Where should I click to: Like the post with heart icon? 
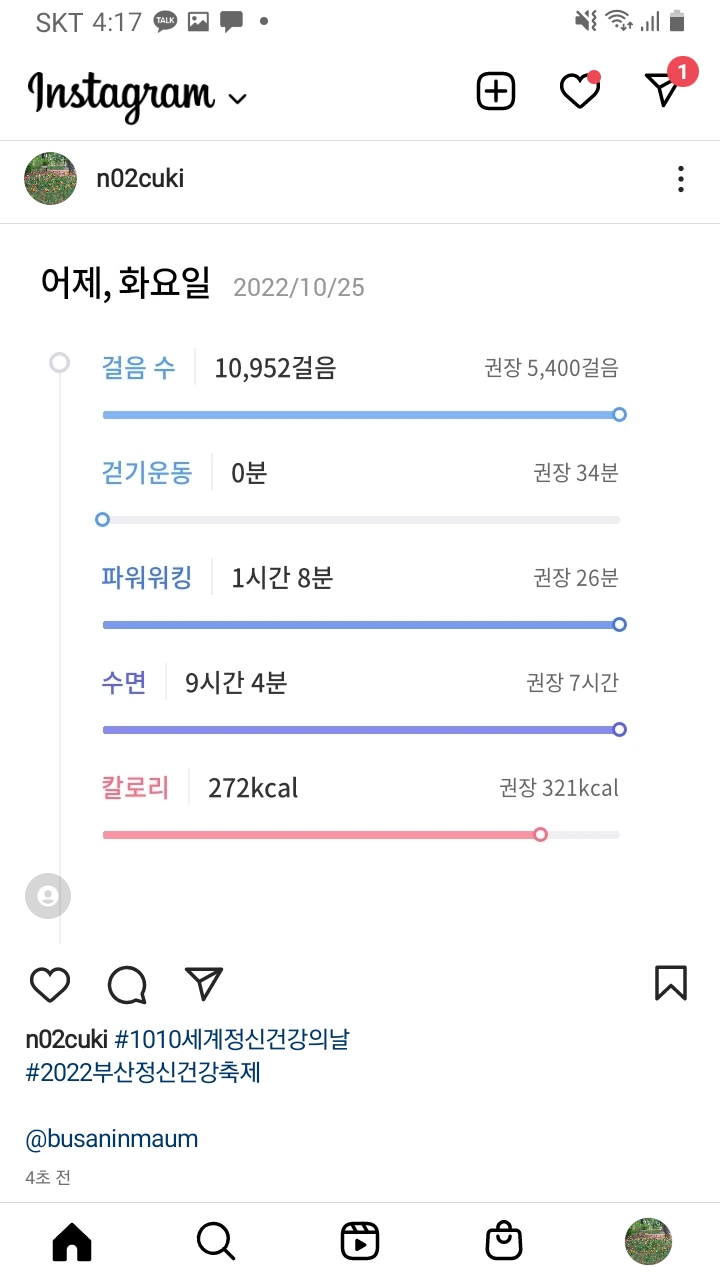(x=50, y=984)
